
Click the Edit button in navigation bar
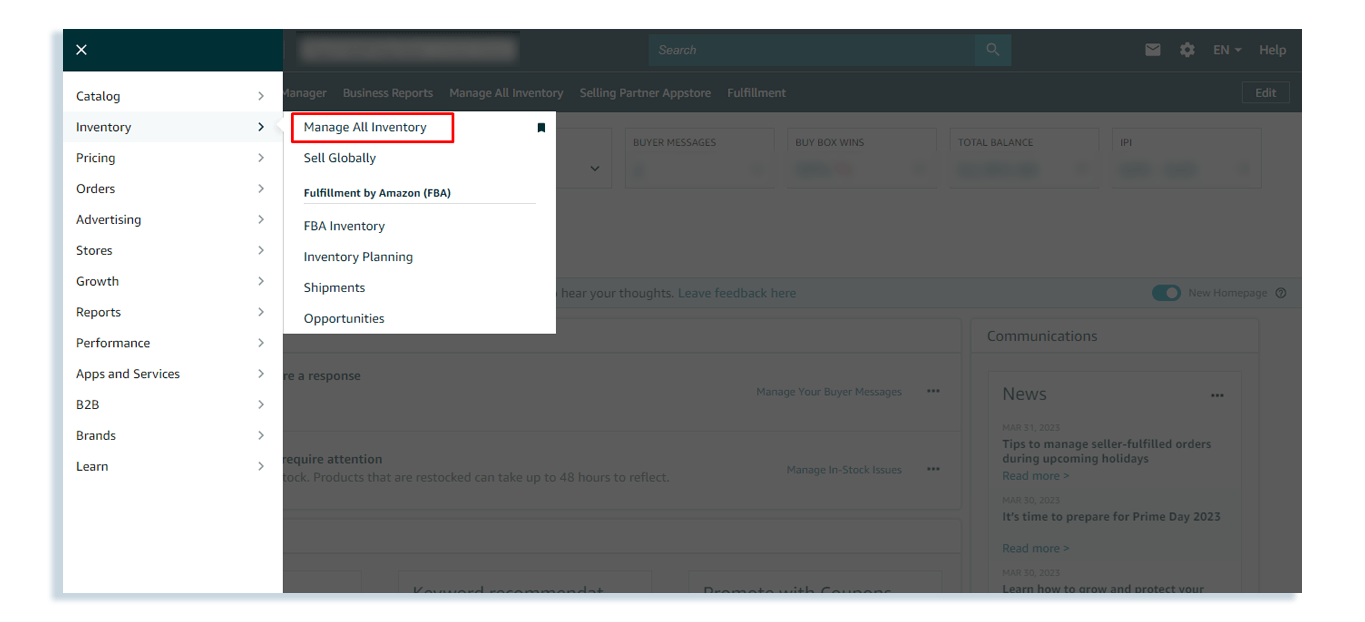coord(1265,93)
